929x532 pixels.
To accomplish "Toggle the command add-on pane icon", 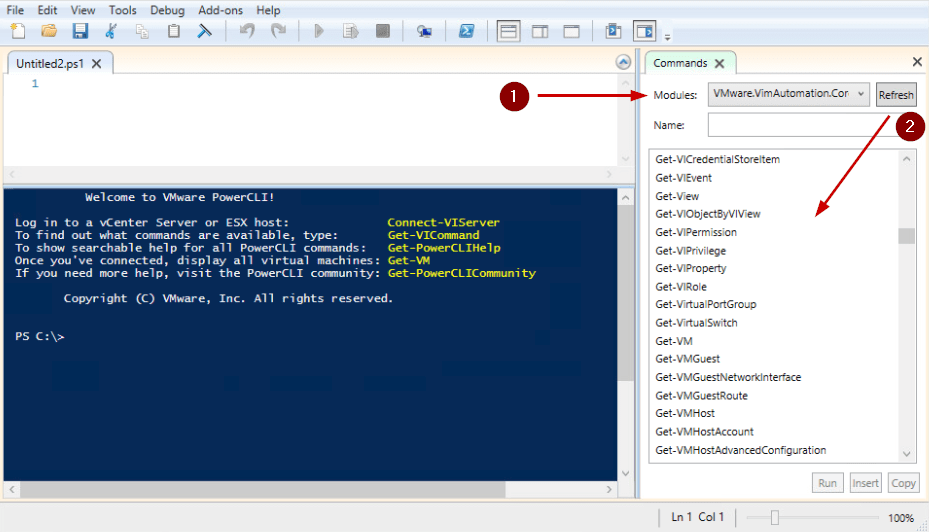I will (x=645, y=31).
